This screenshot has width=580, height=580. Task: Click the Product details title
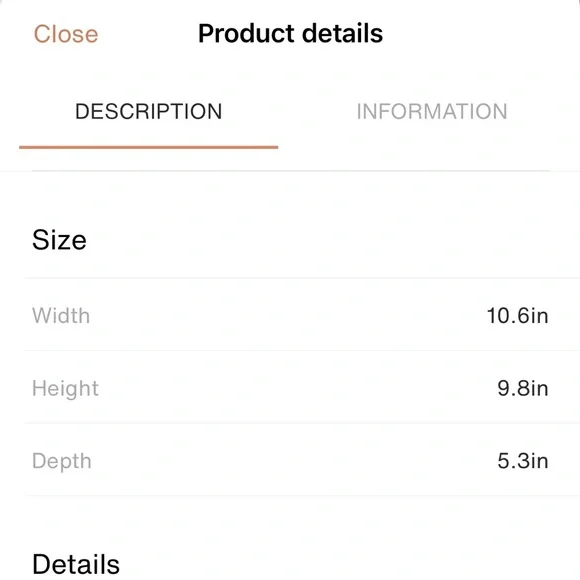point(290,33)
